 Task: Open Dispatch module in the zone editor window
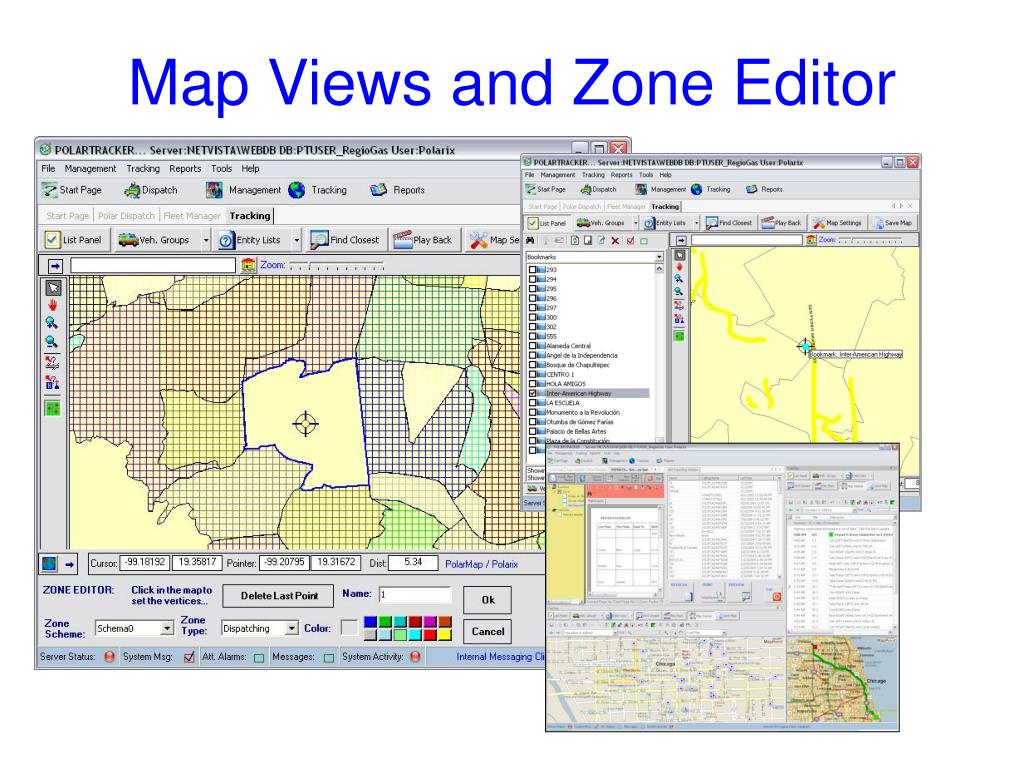coord(151,190)
